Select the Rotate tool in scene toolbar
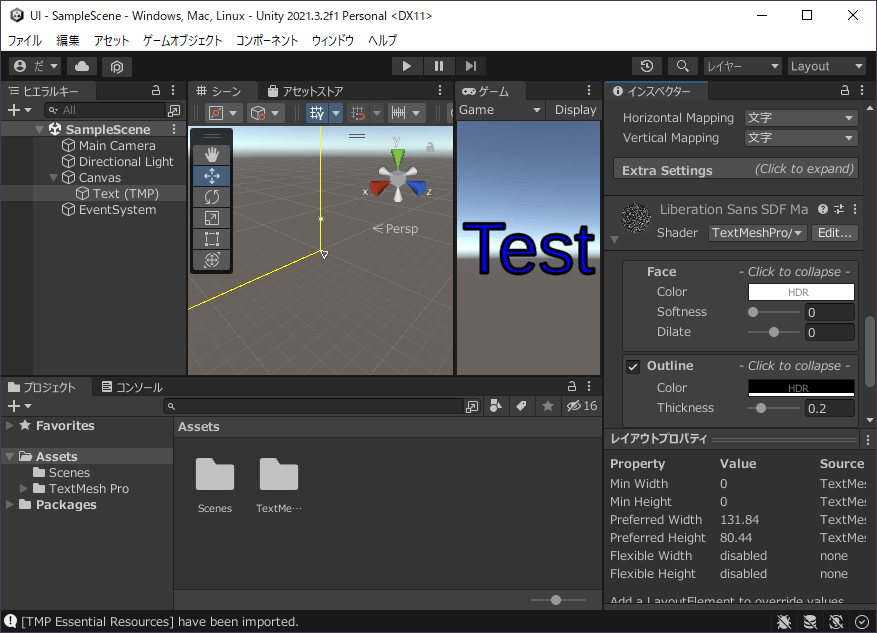The height and width of the screenshot is (633, 877). click(x=211, y=197)
